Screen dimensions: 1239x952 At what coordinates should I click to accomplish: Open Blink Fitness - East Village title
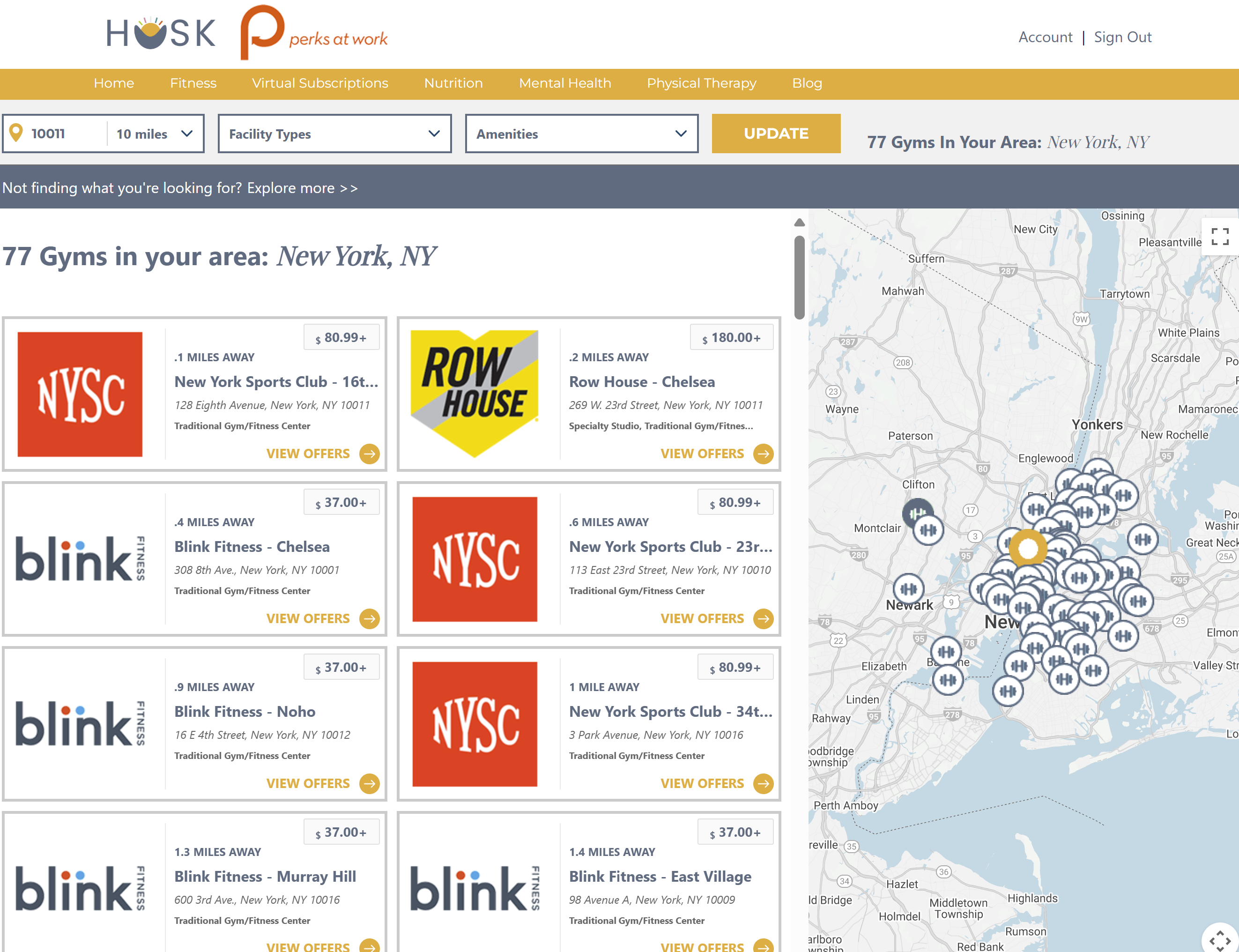pyautogui.click(x=660, y=876)
